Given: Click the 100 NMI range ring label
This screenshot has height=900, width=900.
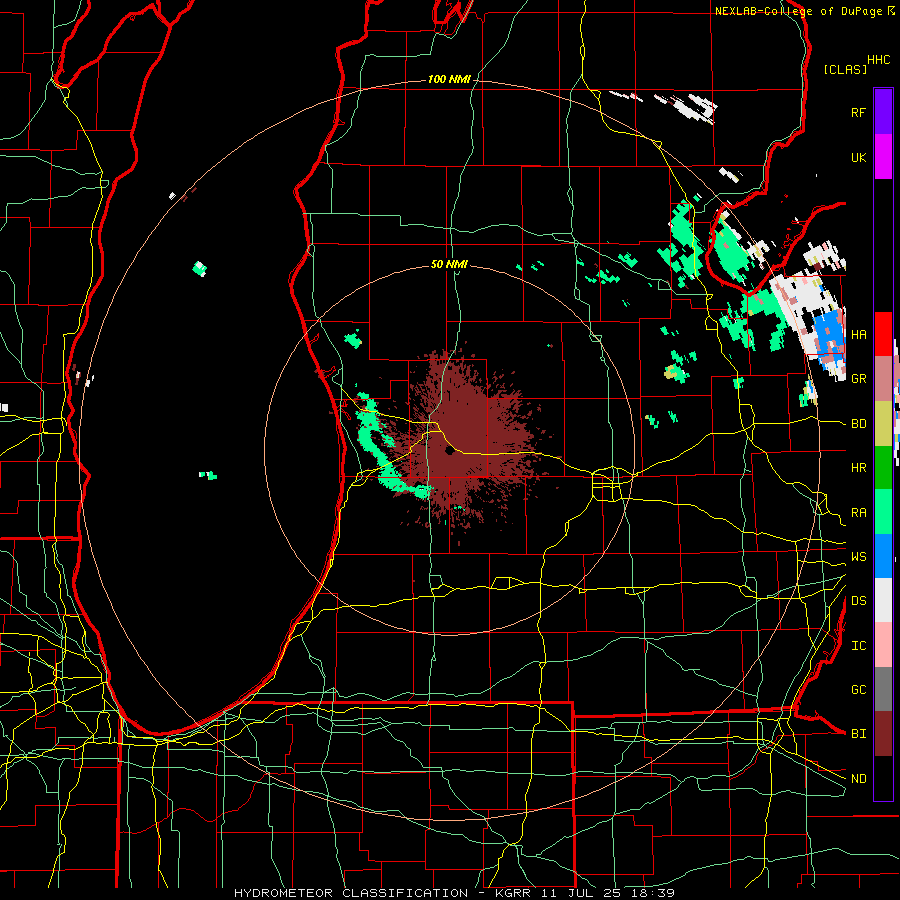Looking at the screenshot, I should (x=449, y=79).
